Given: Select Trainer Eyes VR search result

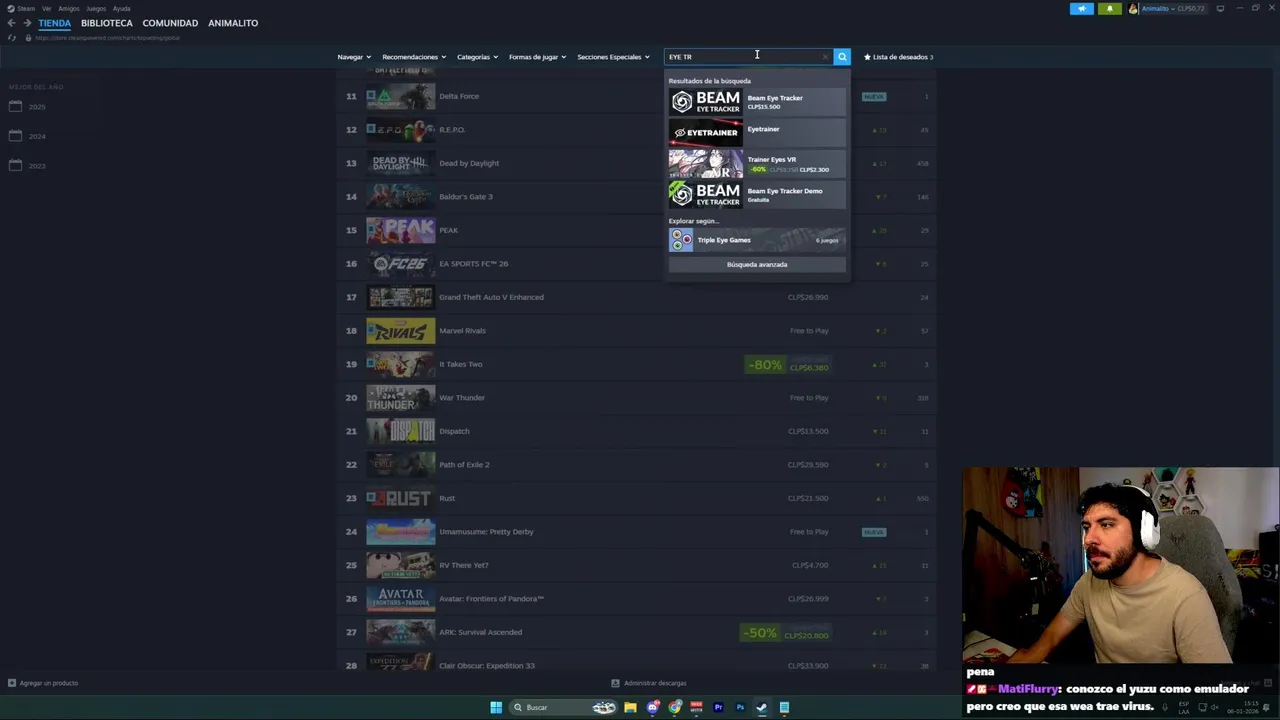Looking at the screenshot, I should tap(757, 163).
